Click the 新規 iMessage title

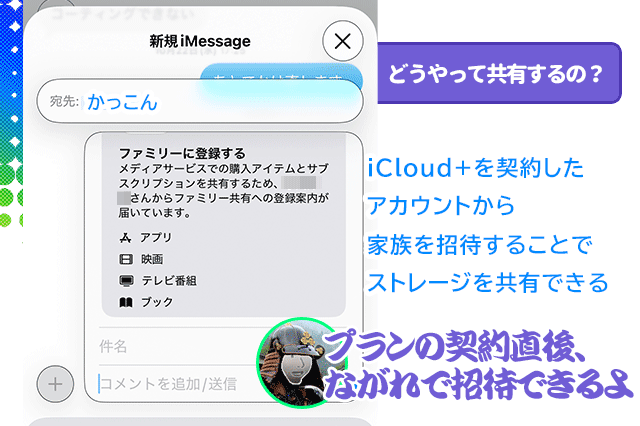tap(200, 41)
